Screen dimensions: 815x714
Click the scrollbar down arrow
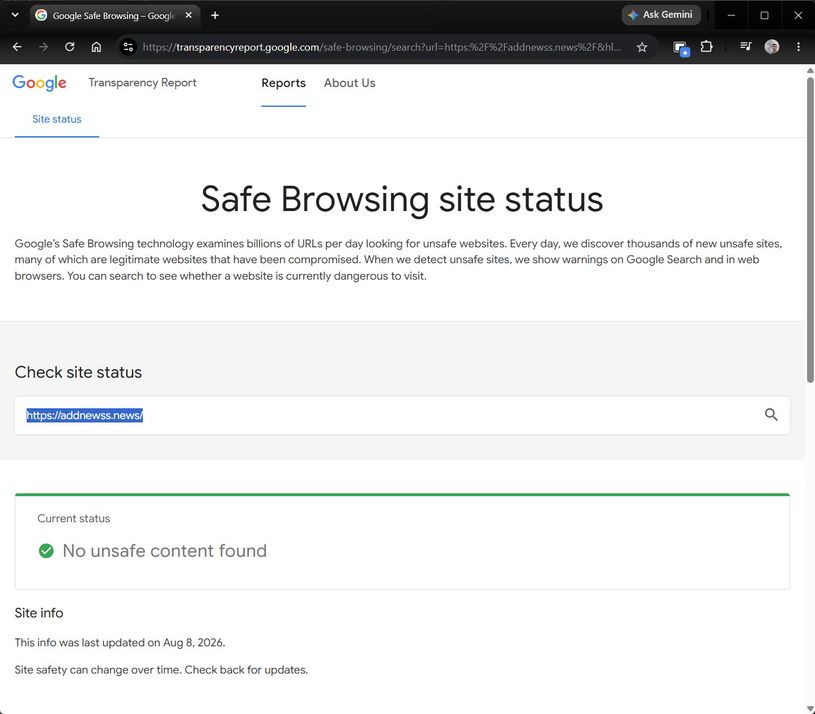(x=810, y=709)
